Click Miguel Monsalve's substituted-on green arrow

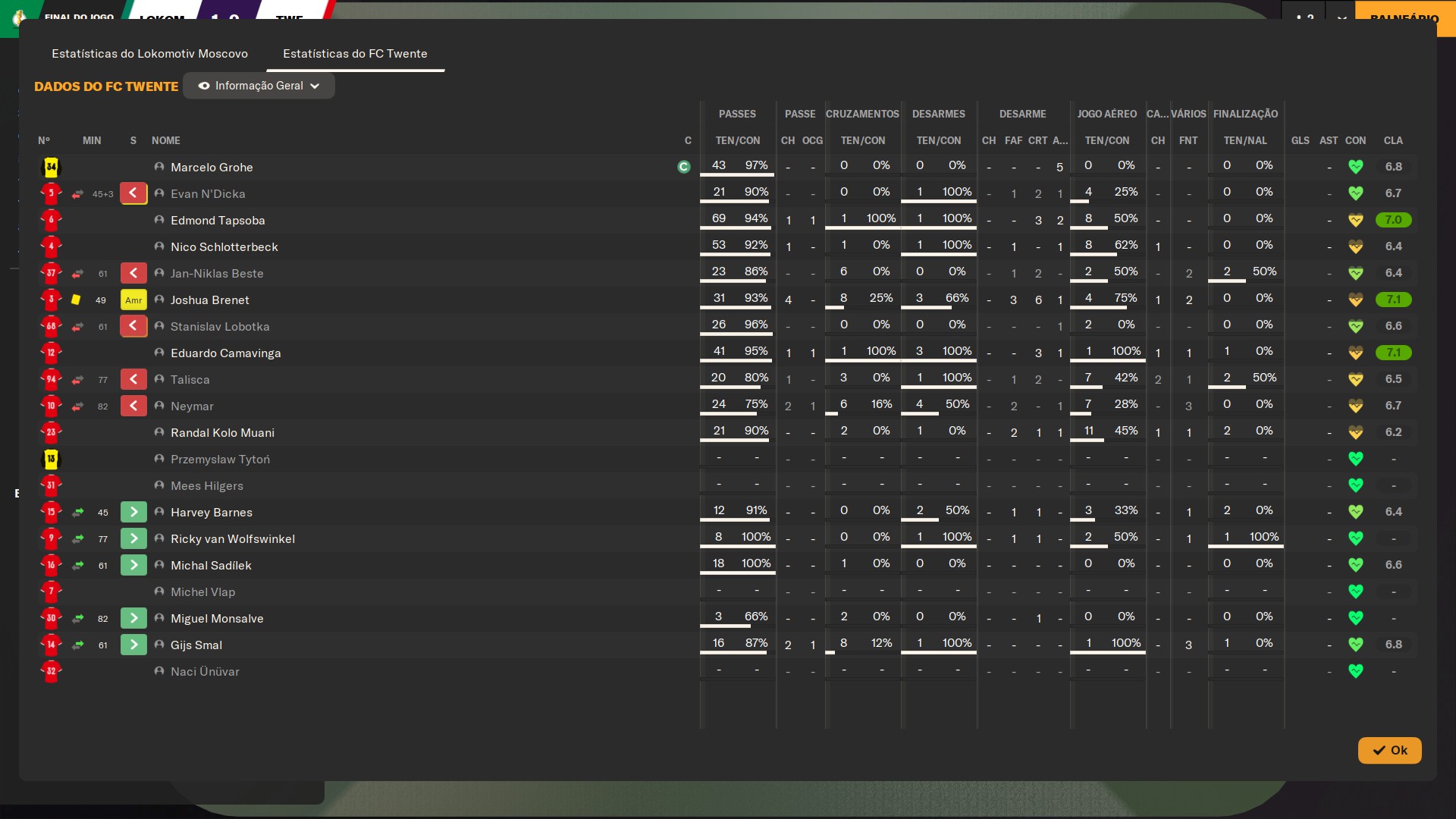(x=133, y=618)
